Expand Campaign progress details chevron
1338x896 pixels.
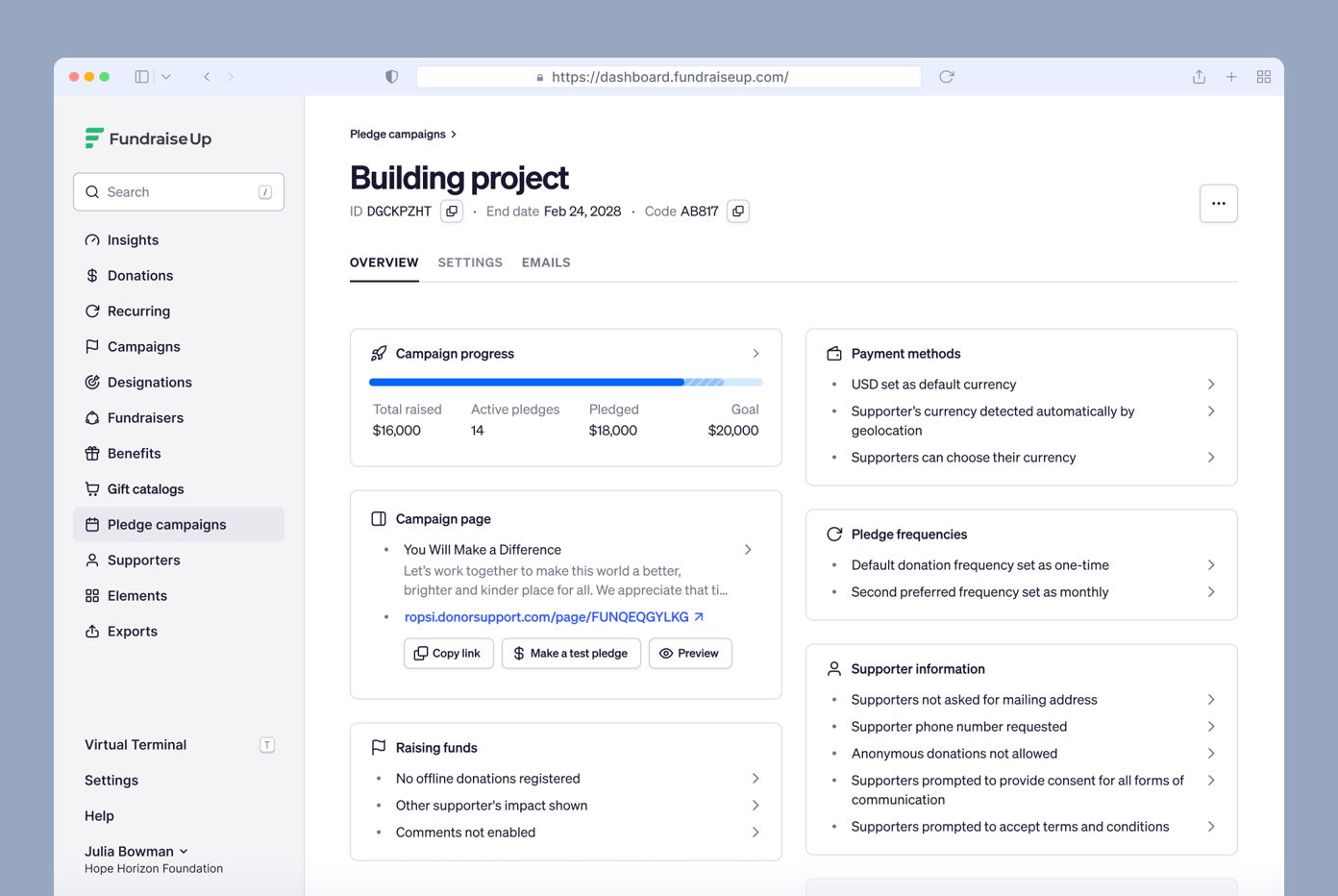point(756,354)
